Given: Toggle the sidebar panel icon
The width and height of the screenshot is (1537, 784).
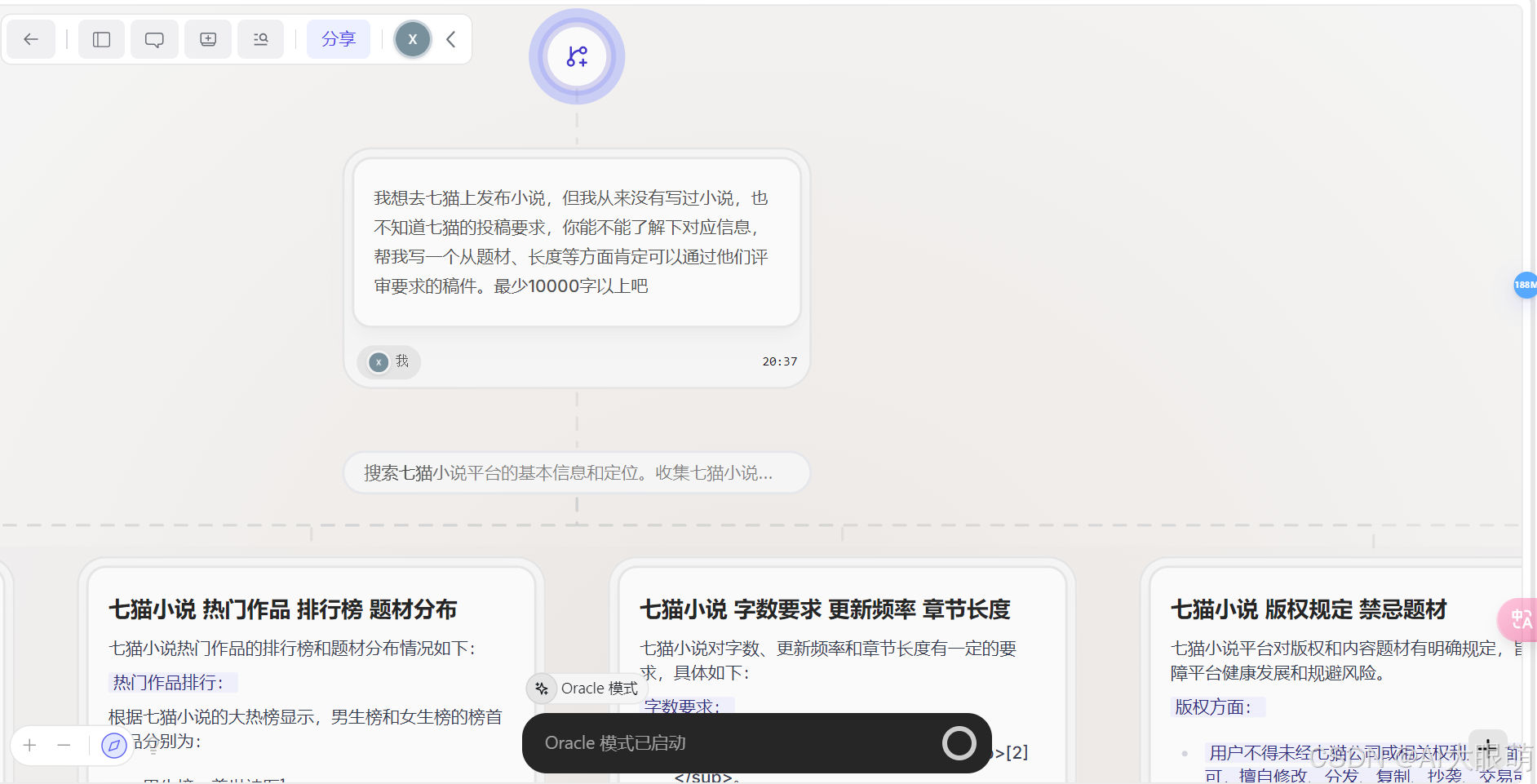Looking at the screenshot, I should (101, 39).
